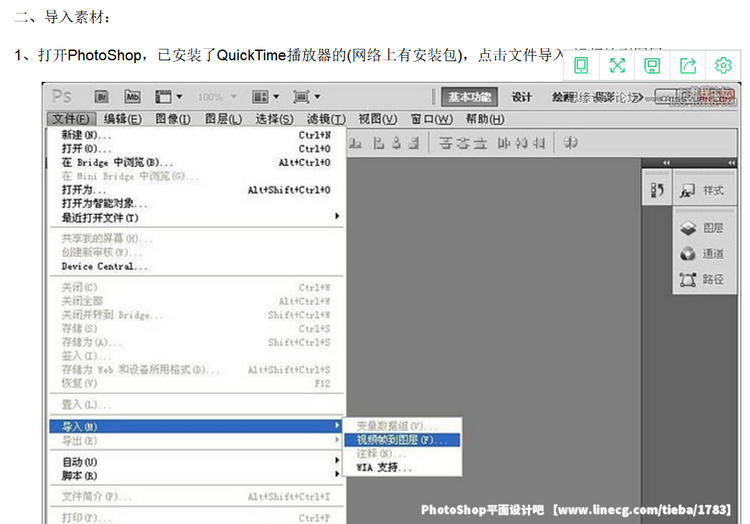Open the 图层(L) menu

pyautogui.click(x=223, y=119)
